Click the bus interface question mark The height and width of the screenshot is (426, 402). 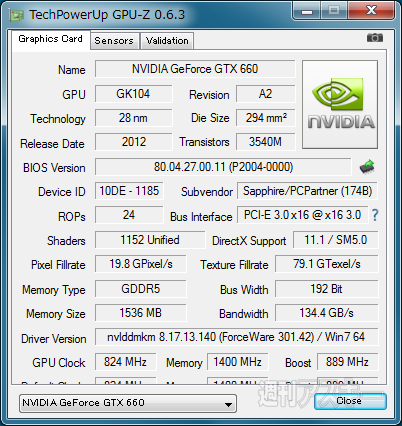[375, 215]
